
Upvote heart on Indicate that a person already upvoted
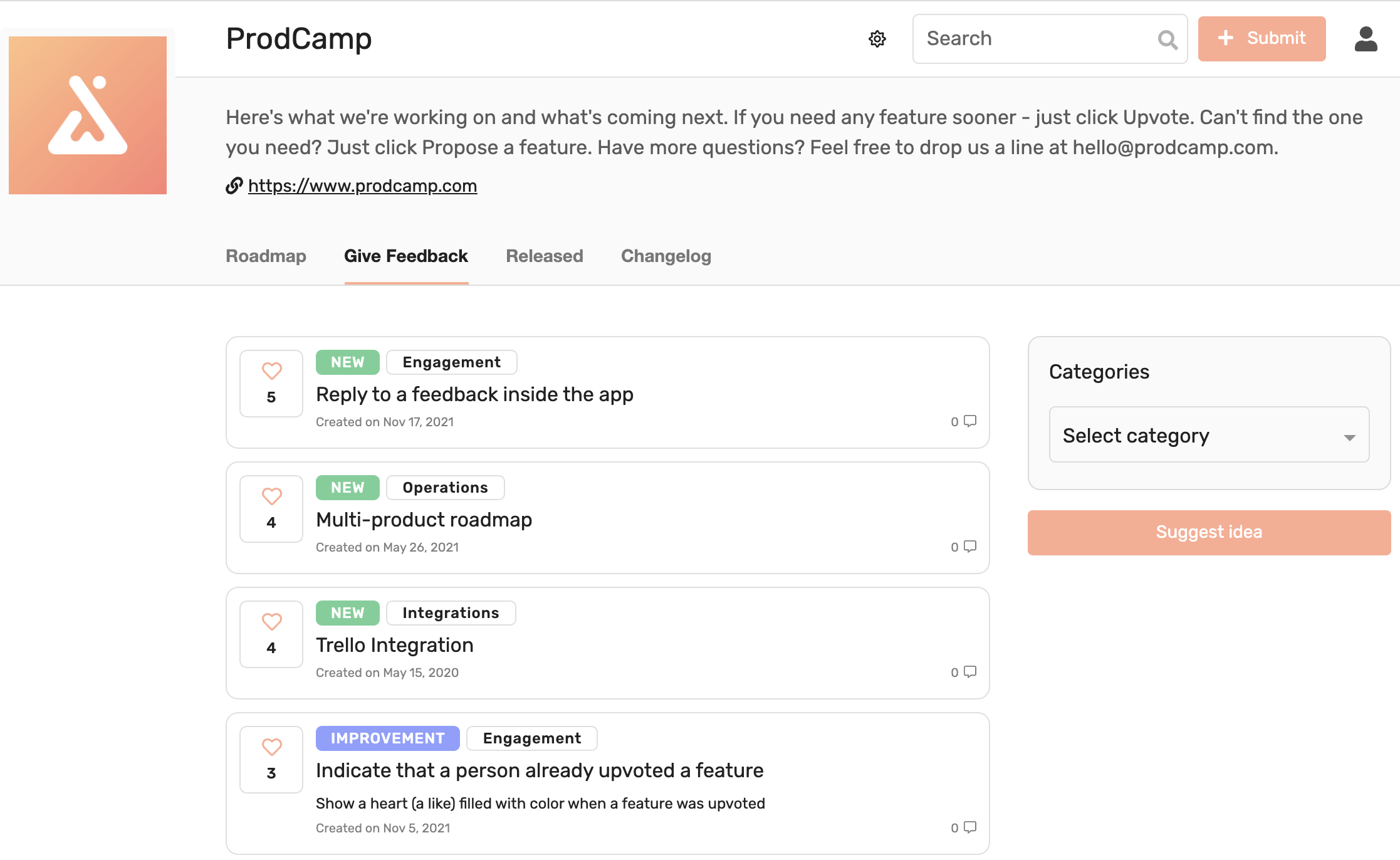click(271, 747)
